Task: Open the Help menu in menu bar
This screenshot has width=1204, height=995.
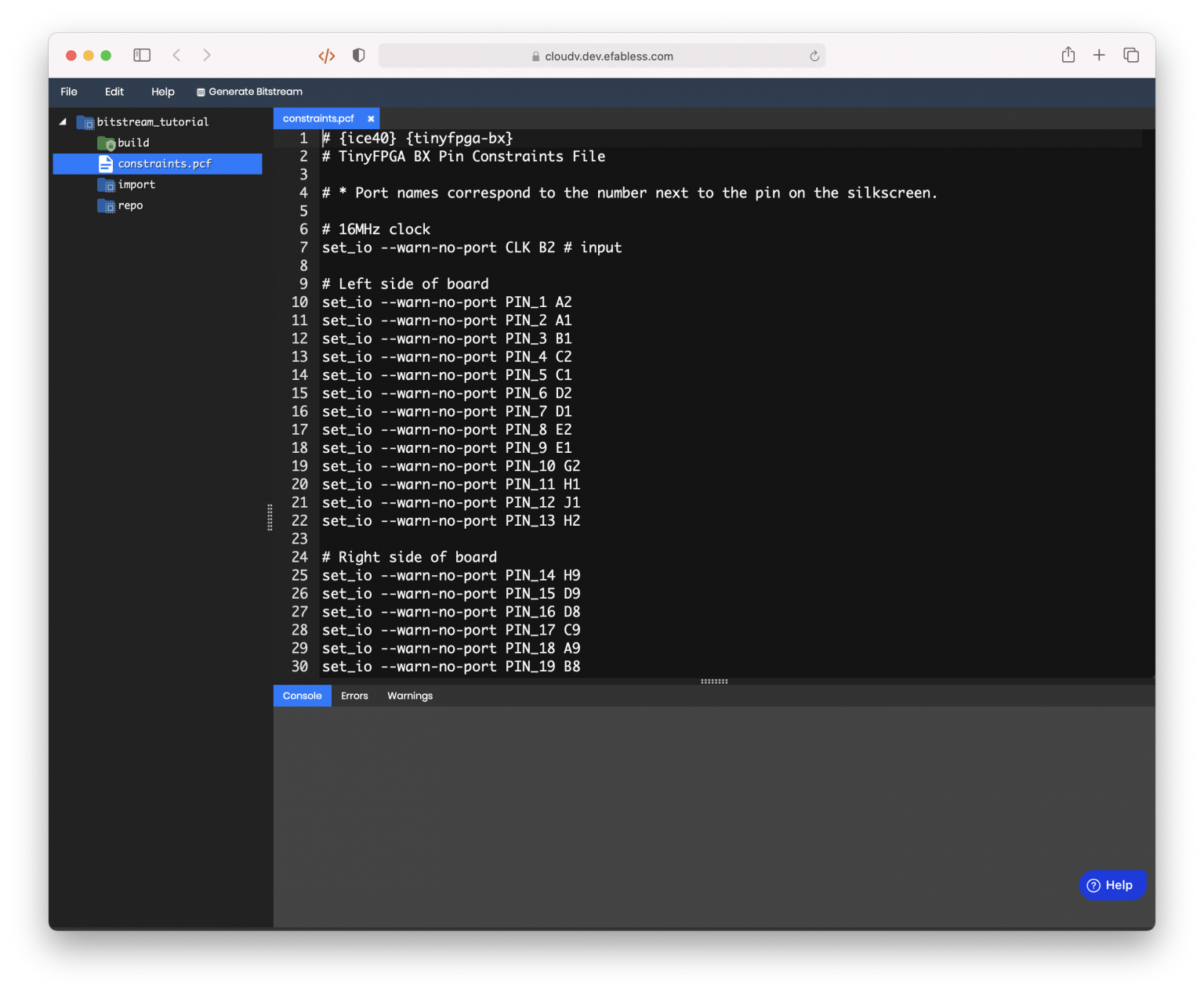Action: [163, 92]
